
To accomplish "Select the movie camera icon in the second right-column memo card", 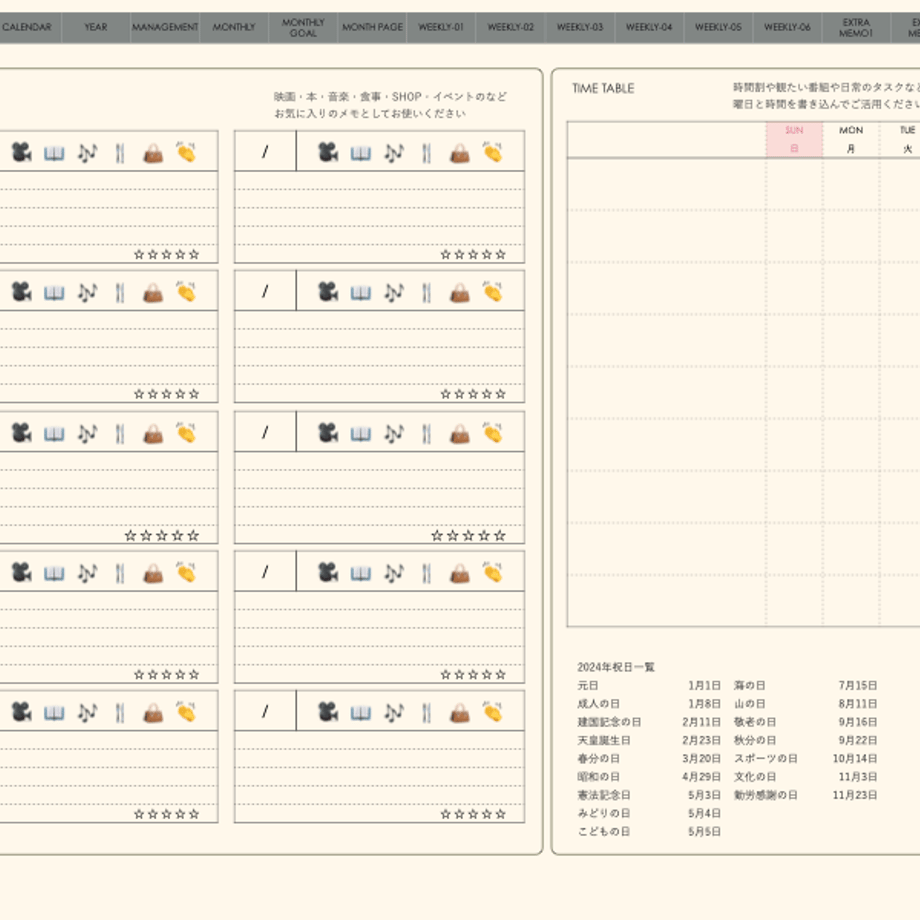I will coord(328,292).
